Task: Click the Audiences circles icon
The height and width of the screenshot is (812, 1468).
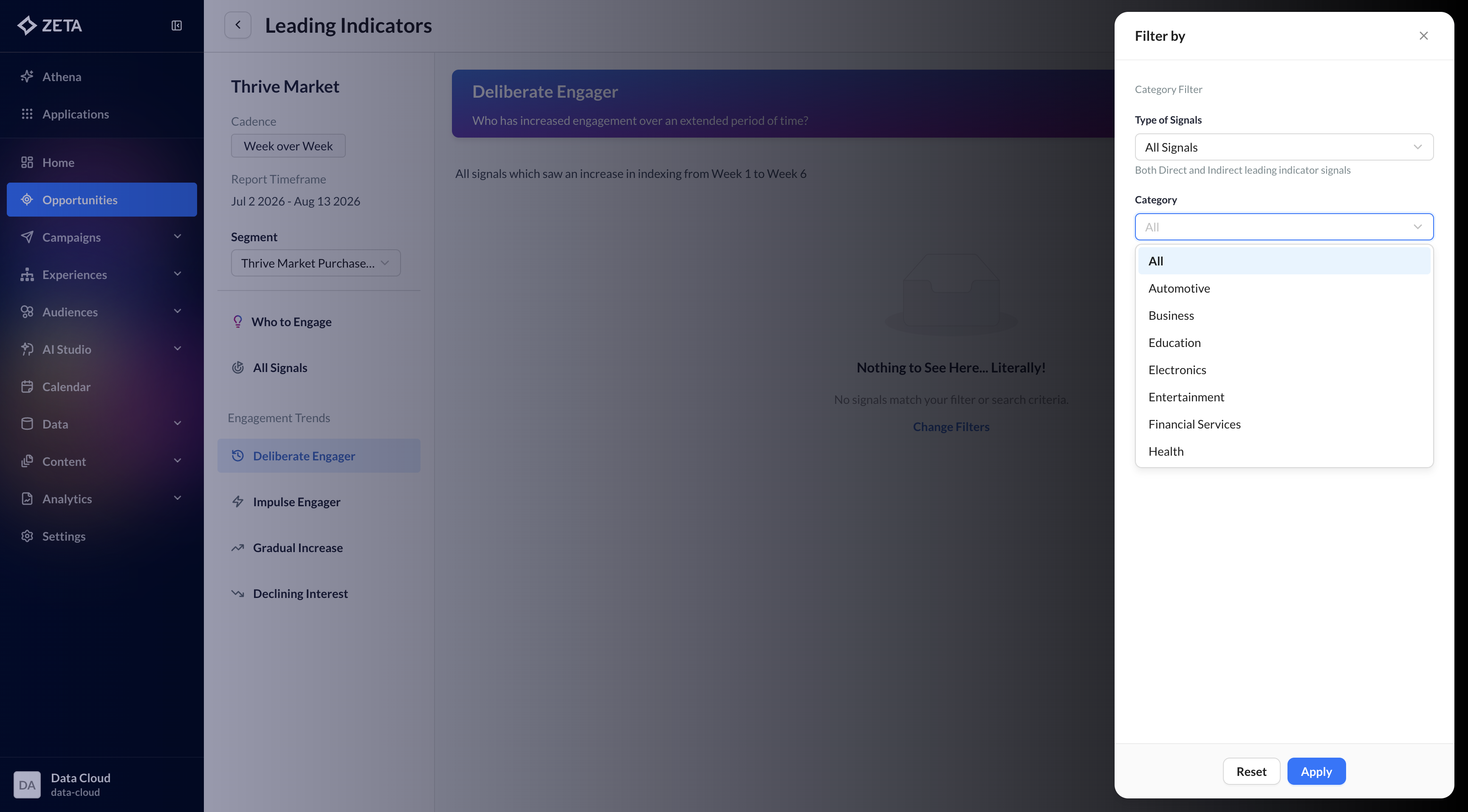Action: point(27,312)
